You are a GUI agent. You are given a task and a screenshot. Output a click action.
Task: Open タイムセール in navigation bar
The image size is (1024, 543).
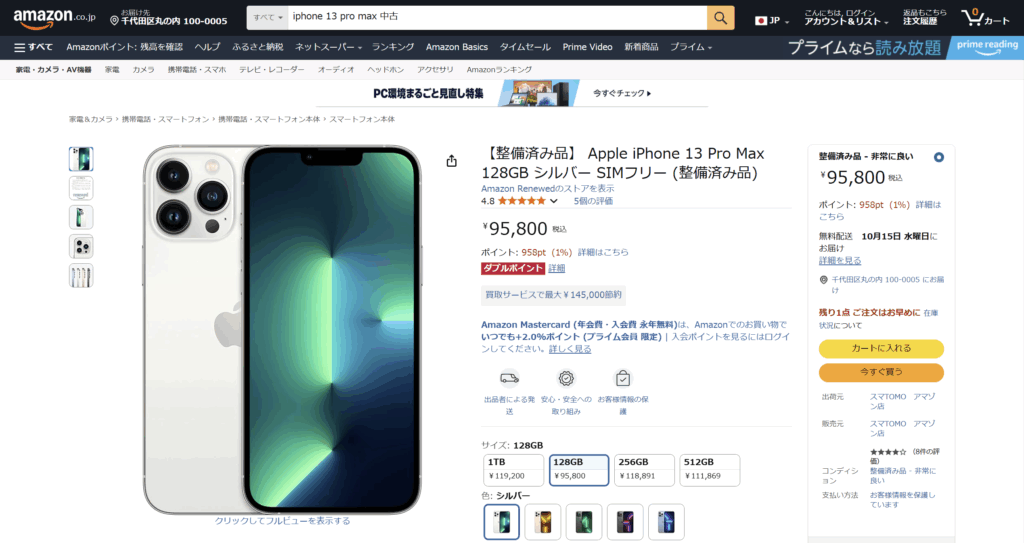(x=525, y=47)
